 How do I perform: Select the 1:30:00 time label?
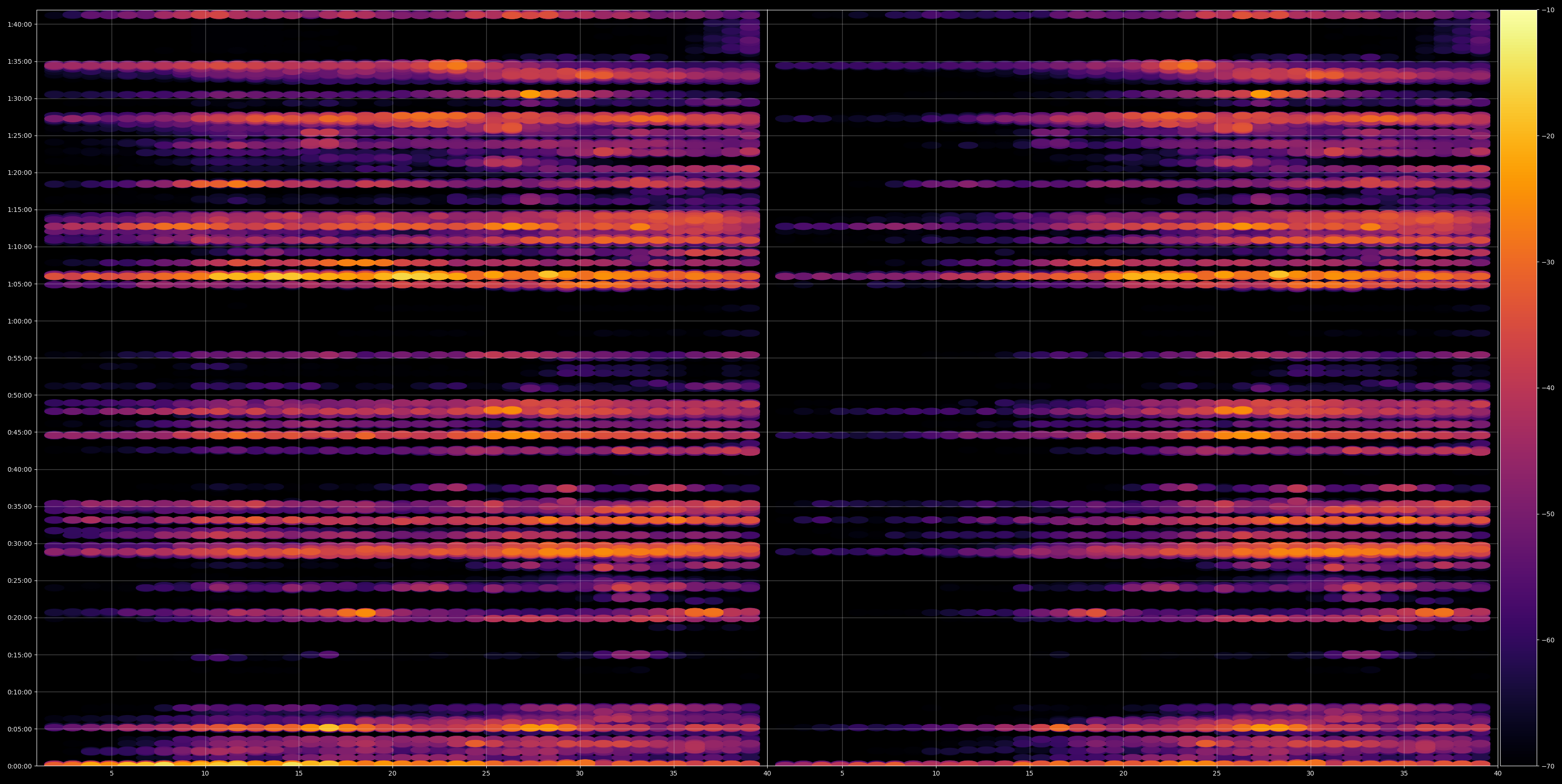coord(19,98)
